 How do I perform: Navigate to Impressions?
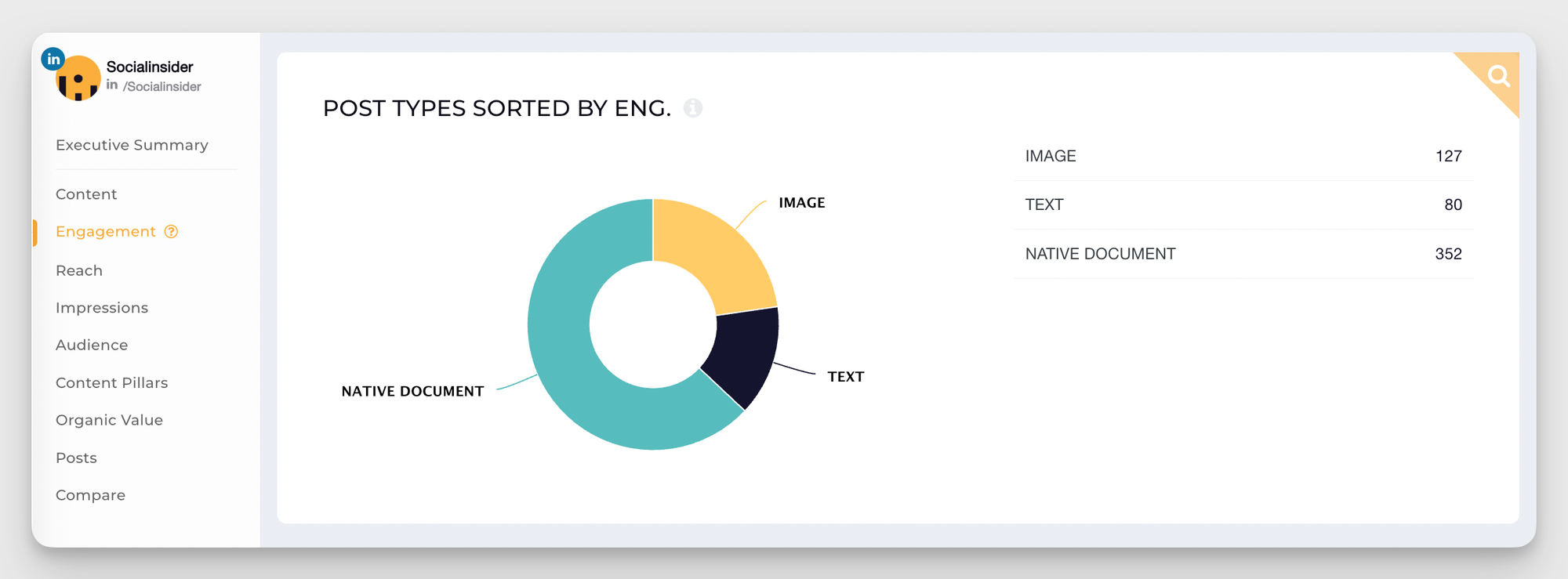click(102, 308)
